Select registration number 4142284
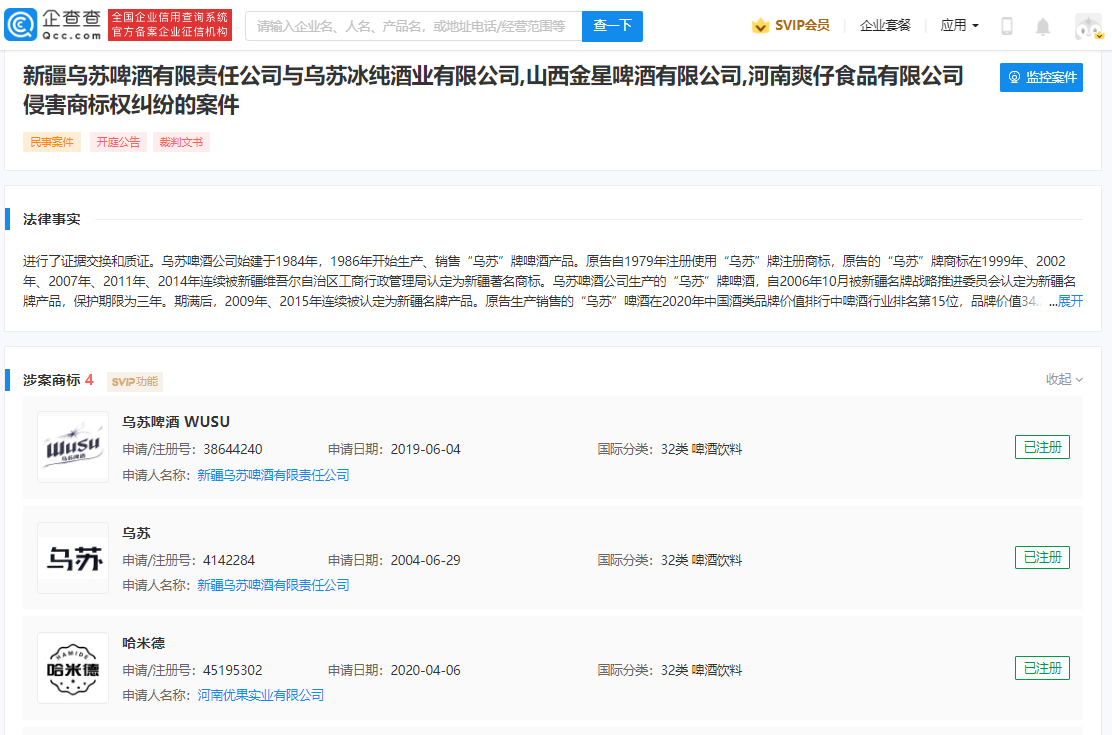This screenshot has width=1112, height=735. coord(228,560)
